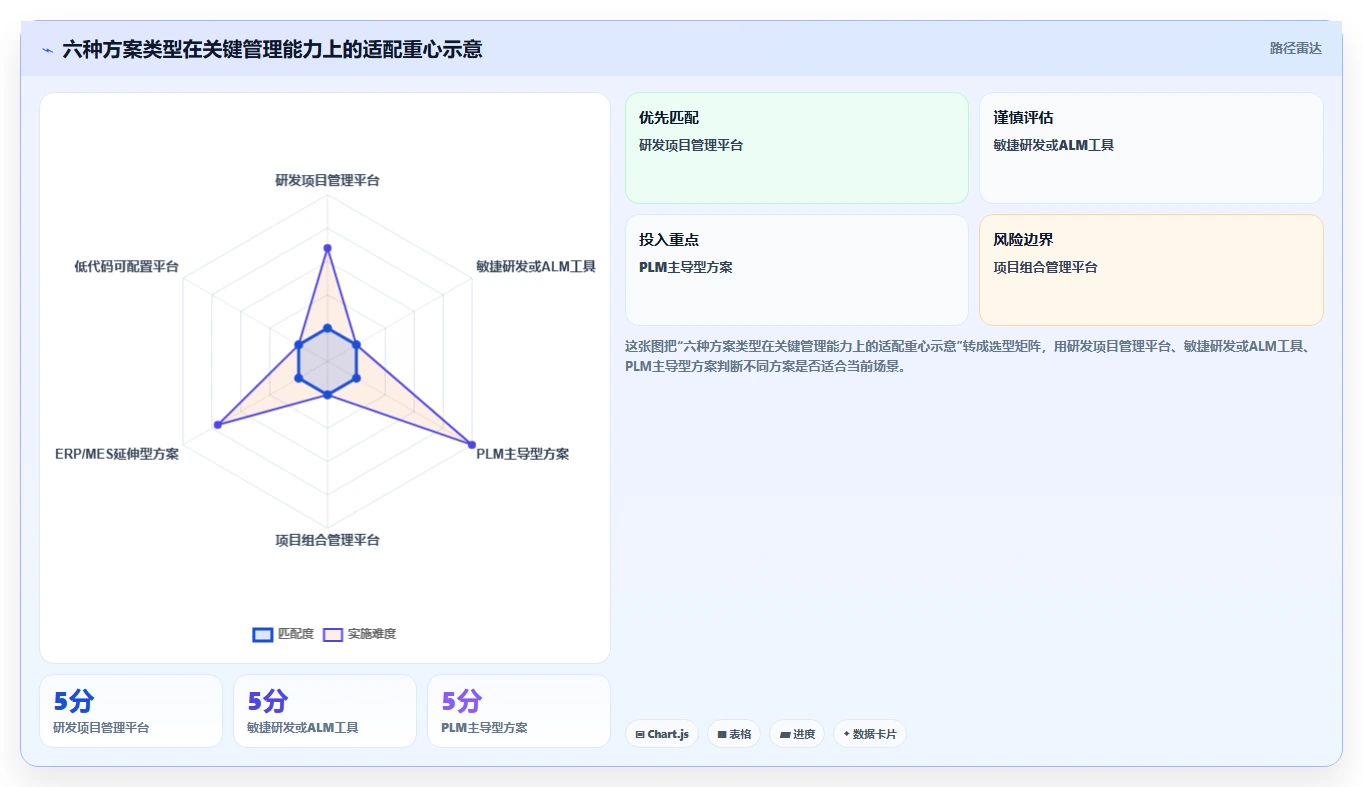Image resolution: width=1363 pixels, height=787 pixels.
Task: Click the 数据卡片 tag icon
Action: click(x=847, y=734)
